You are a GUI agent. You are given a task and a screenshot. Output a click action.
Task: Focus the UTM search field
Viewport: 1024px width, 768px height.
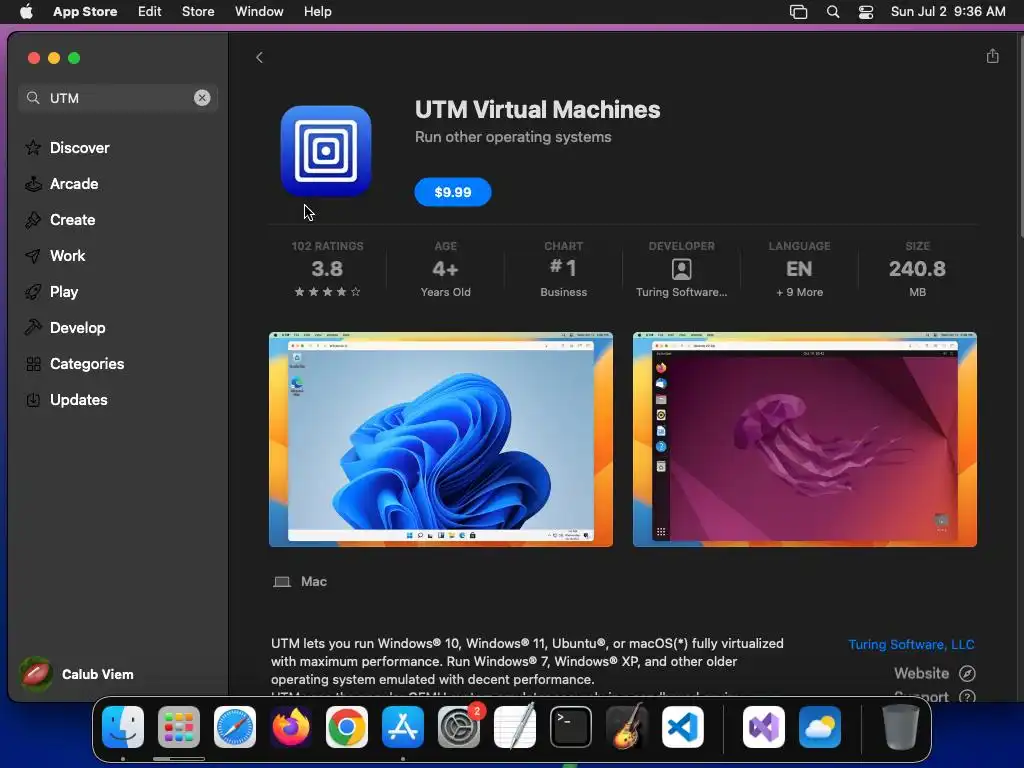point(118,98)
